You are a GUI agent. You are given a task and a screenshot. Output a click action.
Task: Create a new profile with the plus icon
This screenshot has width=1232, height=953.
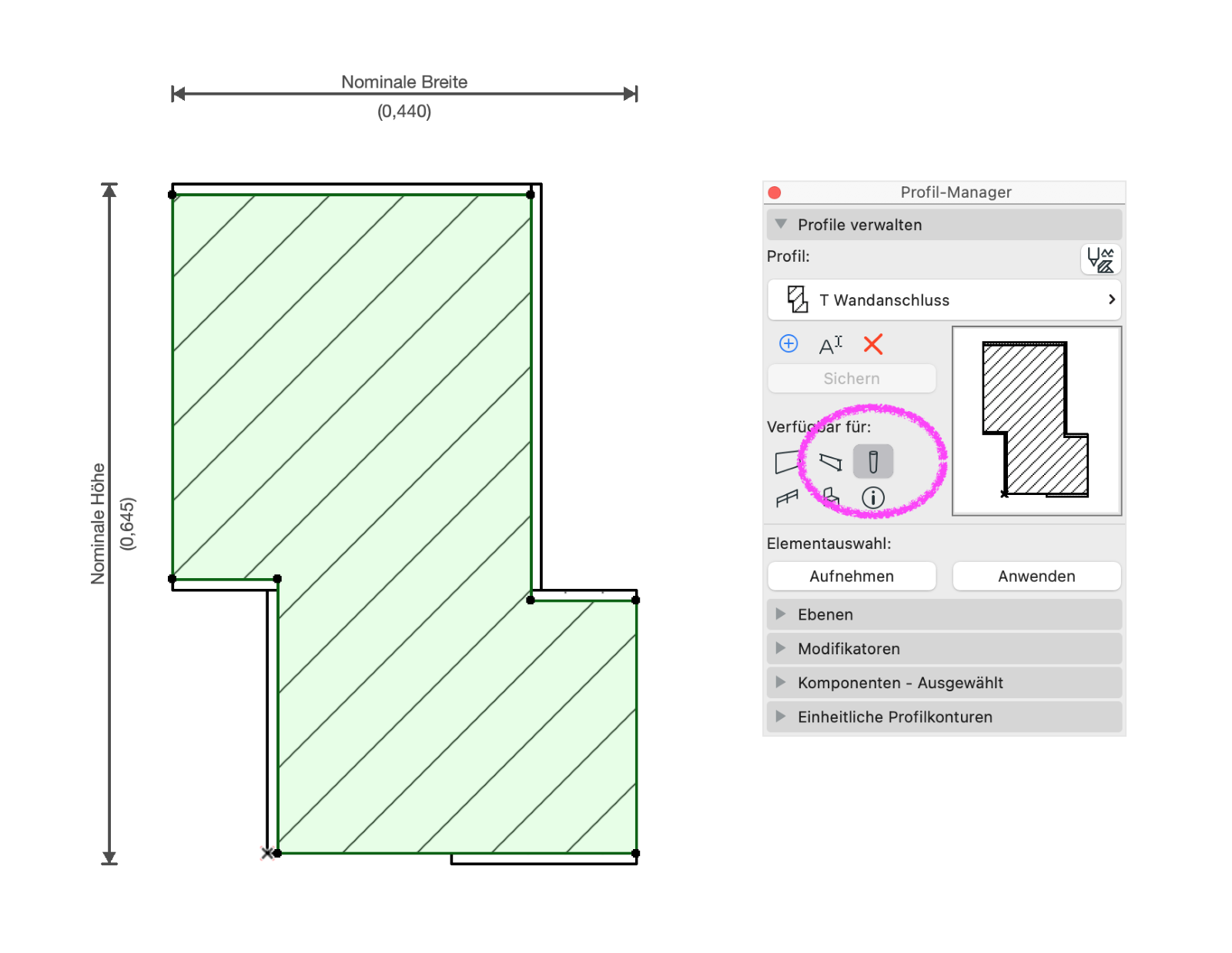[788, 343]
